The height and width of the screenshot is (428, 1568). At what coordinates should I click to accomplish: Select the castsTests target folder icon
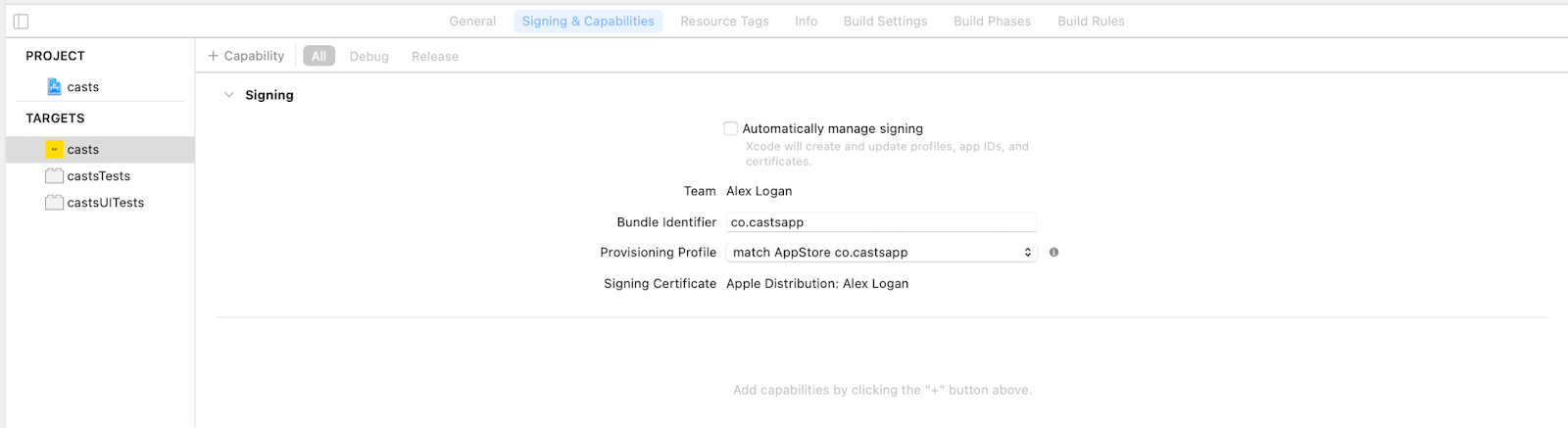tap(54, 175)
